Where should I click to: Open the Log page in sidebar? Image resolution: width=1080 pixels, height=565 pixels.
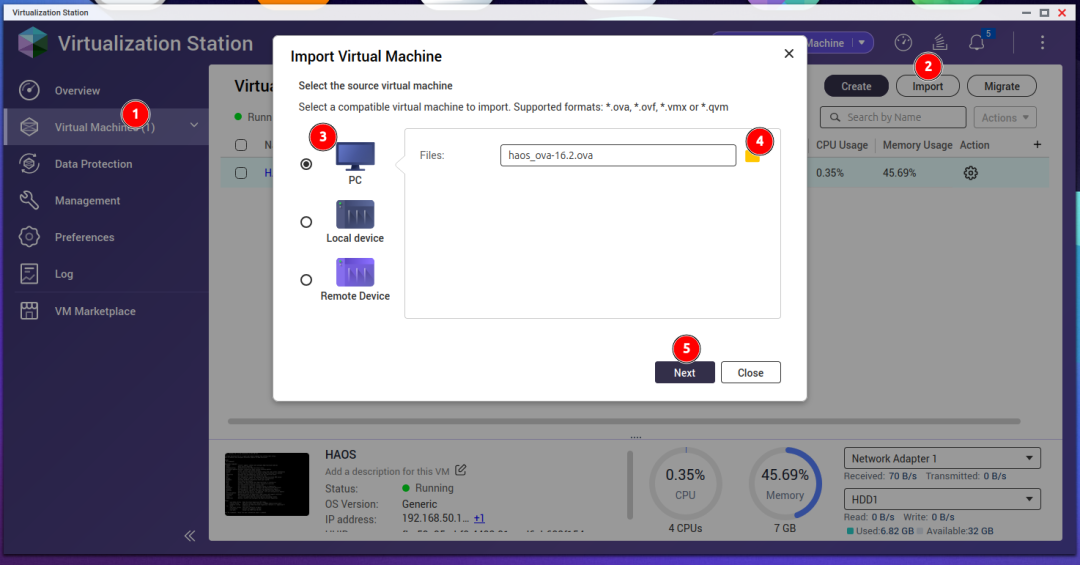pyautogui.click(x=64, y=274)
